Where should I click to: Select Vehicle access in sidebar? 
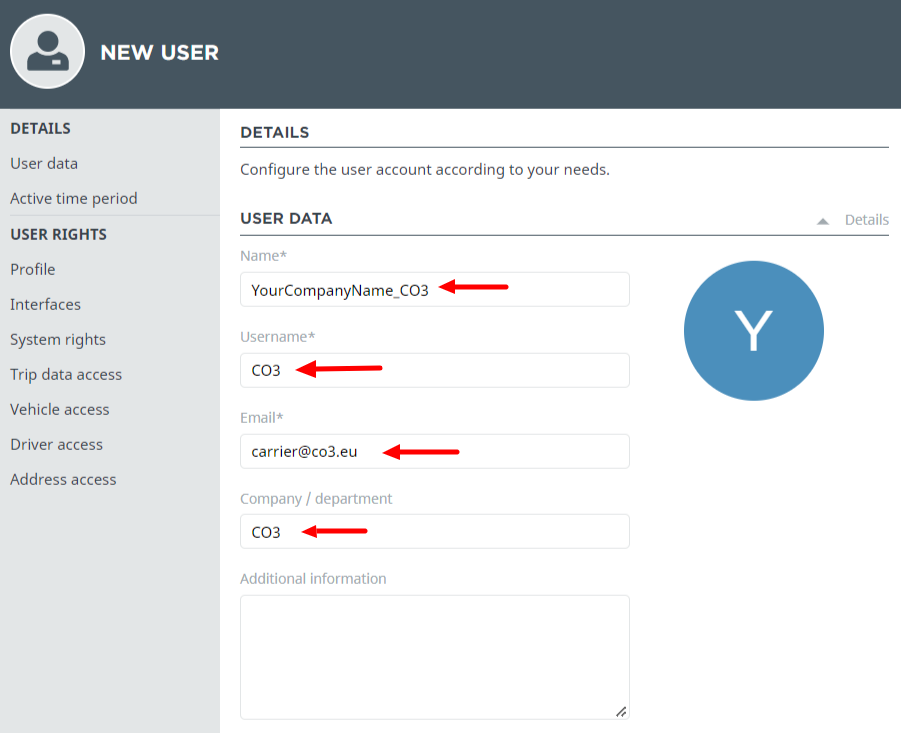[60, 410]
